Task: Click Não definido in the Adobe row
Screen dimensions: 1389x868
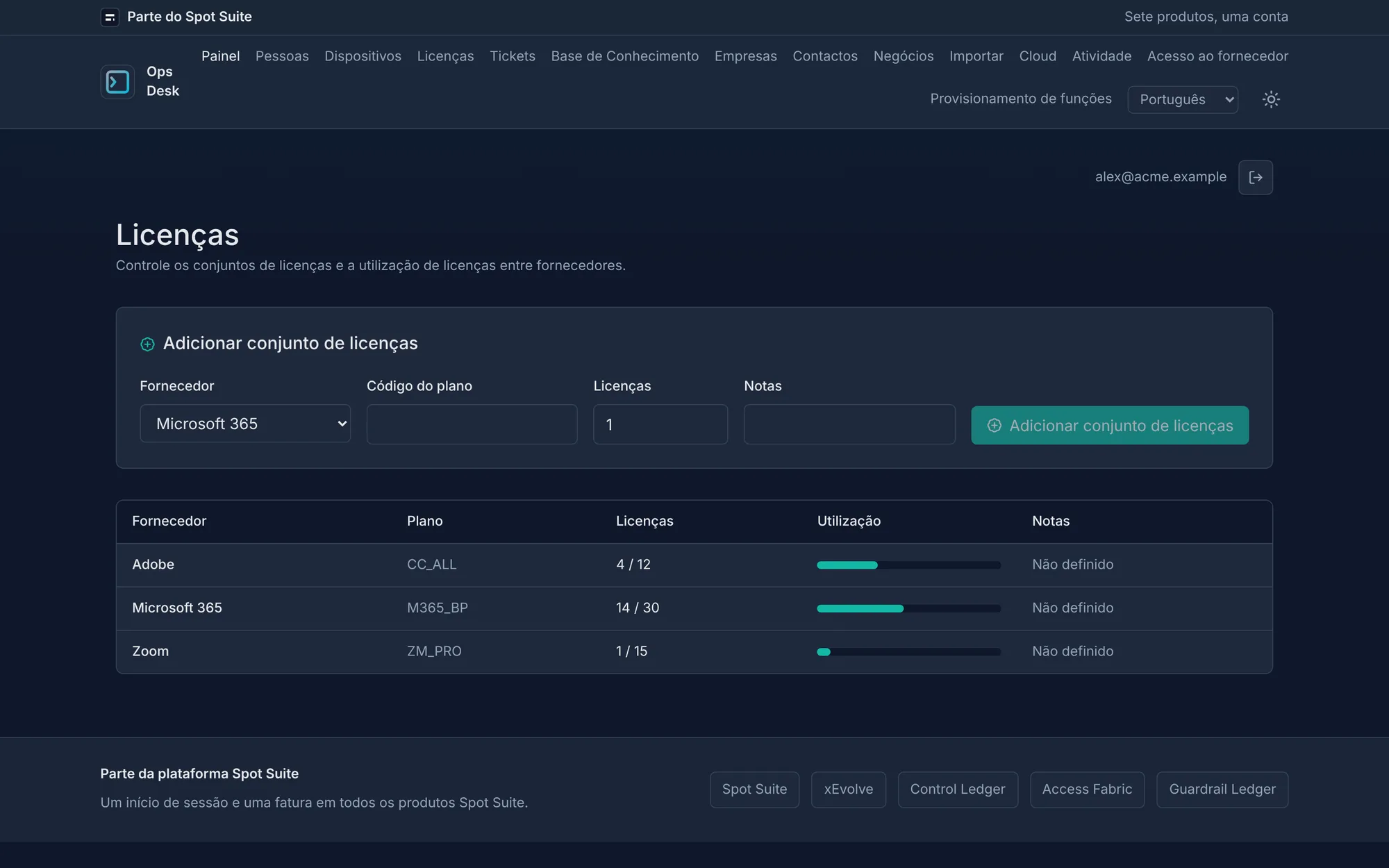Action: coord(1073,565)
